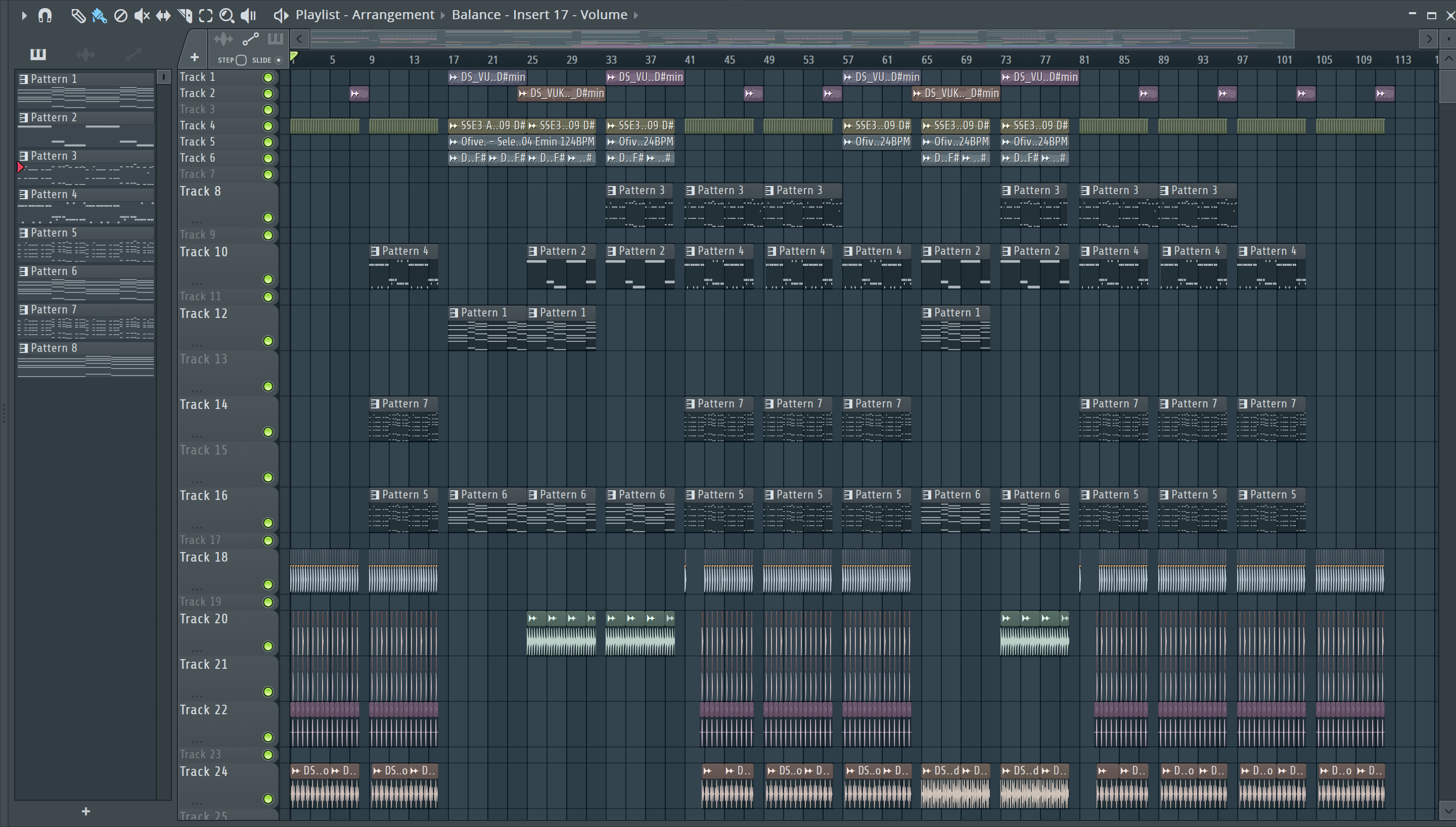Select the Zoom magnifier tool
This screenshot has width=1456, height=827.
pos(226,15)
